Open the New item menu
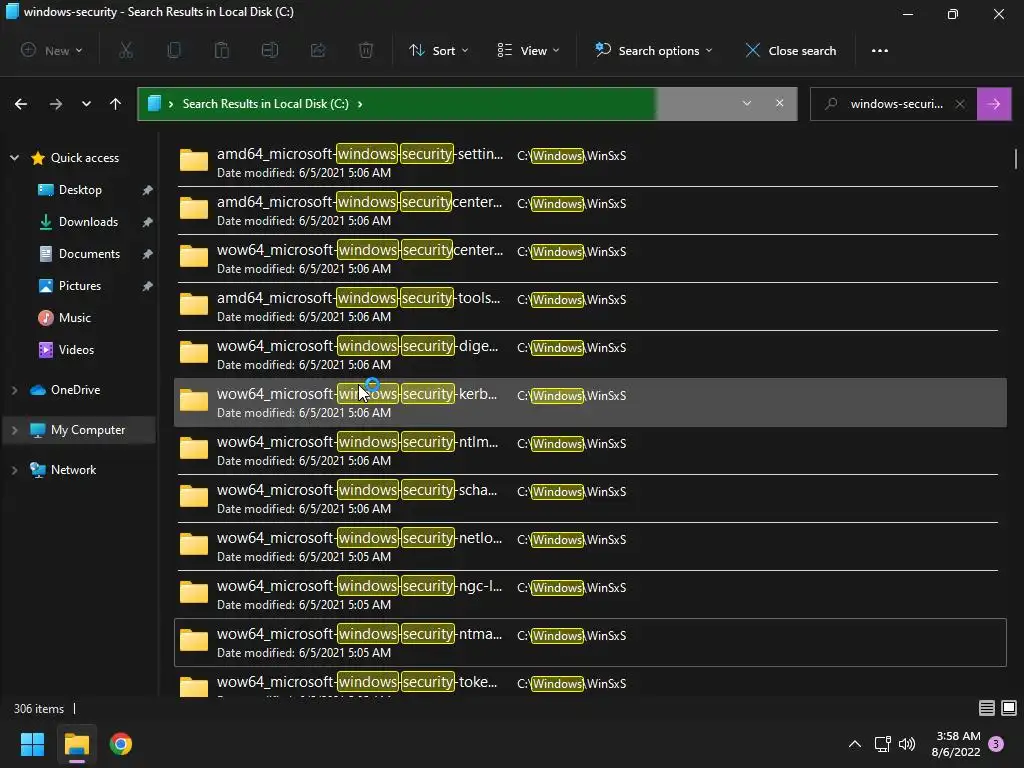The height and width of the screenshot is (768, 1024). (52, 50)
